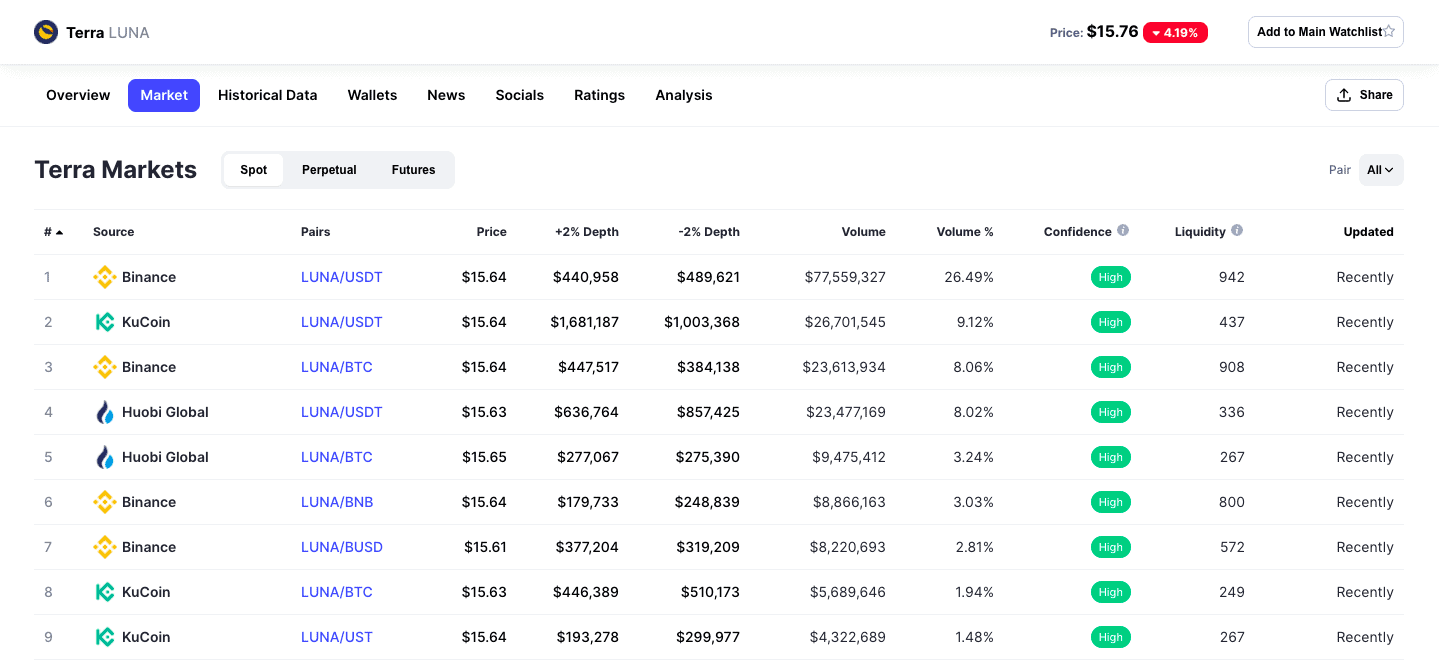The height and width of the screenshot is (663, 1439).
Task: Click the KuCoin logo in row 8
Action: [104, 592]
